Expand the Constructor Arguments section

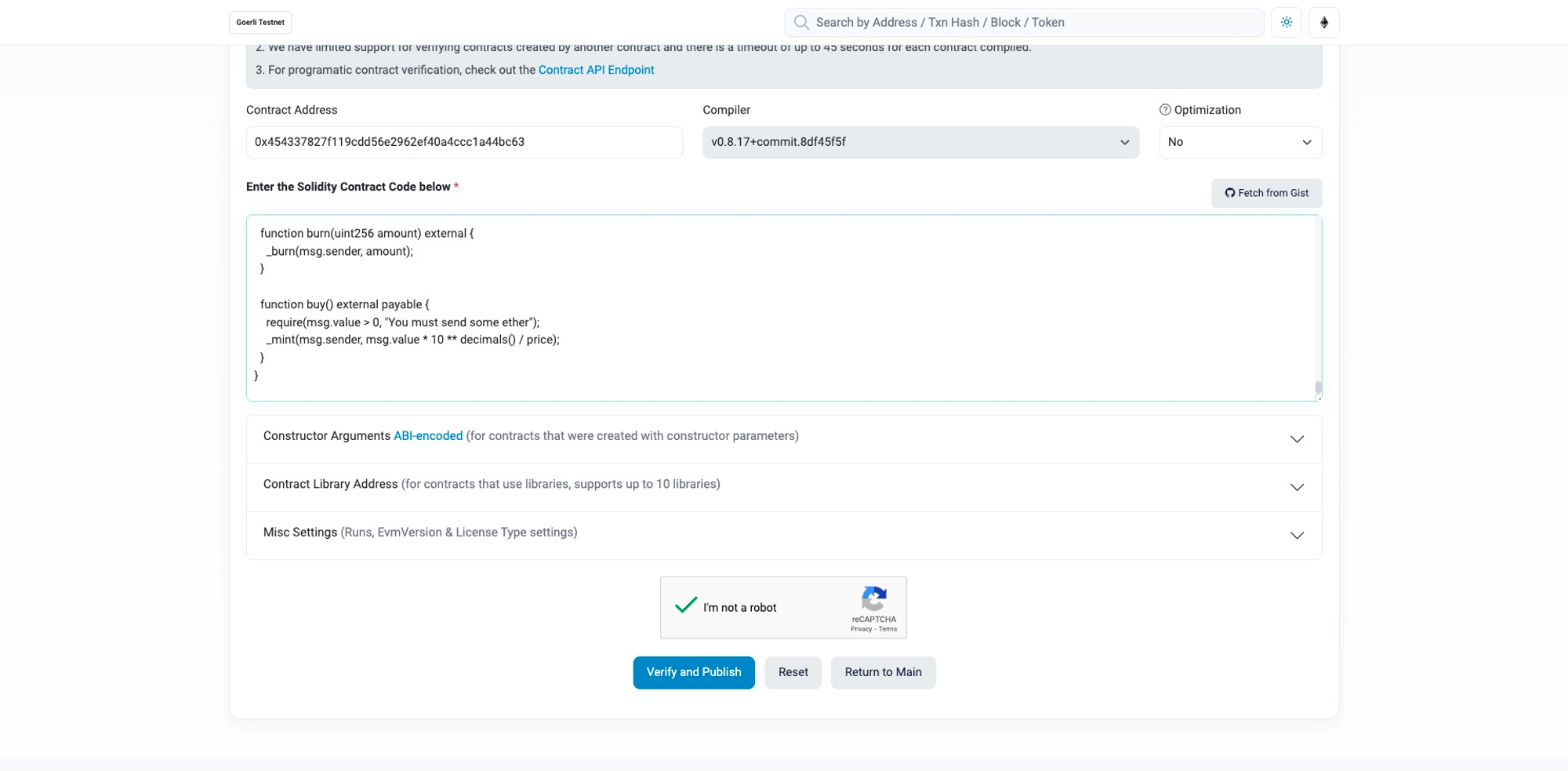click(x=1296, y=439)
